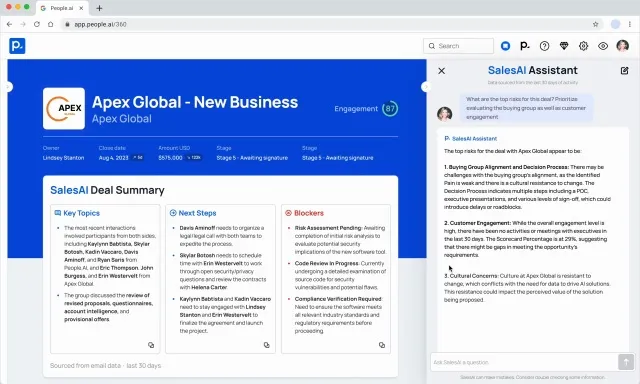Open the browser three-dot menu
The image size is (640, 384).
tap(631, 24)
